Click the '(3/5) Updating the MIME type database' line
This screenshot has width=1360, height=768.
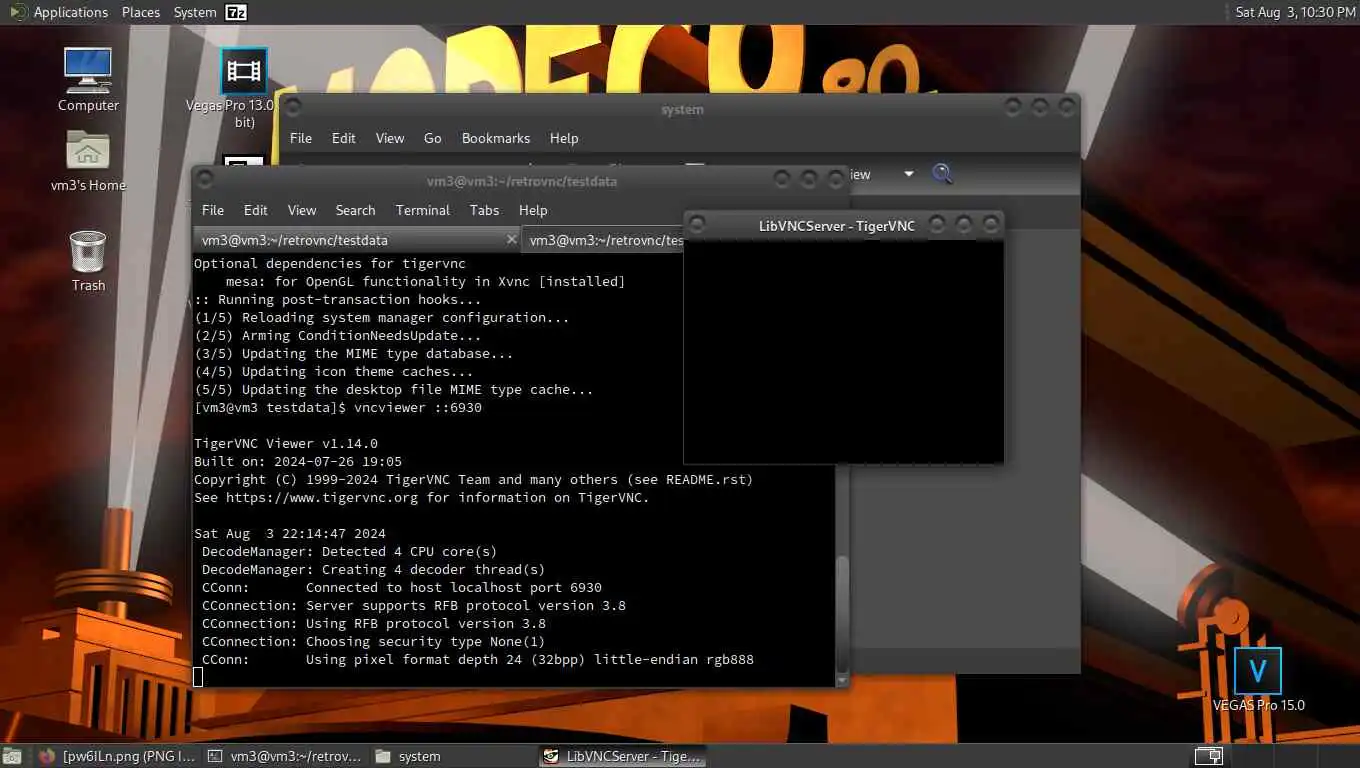click(354, 354)
